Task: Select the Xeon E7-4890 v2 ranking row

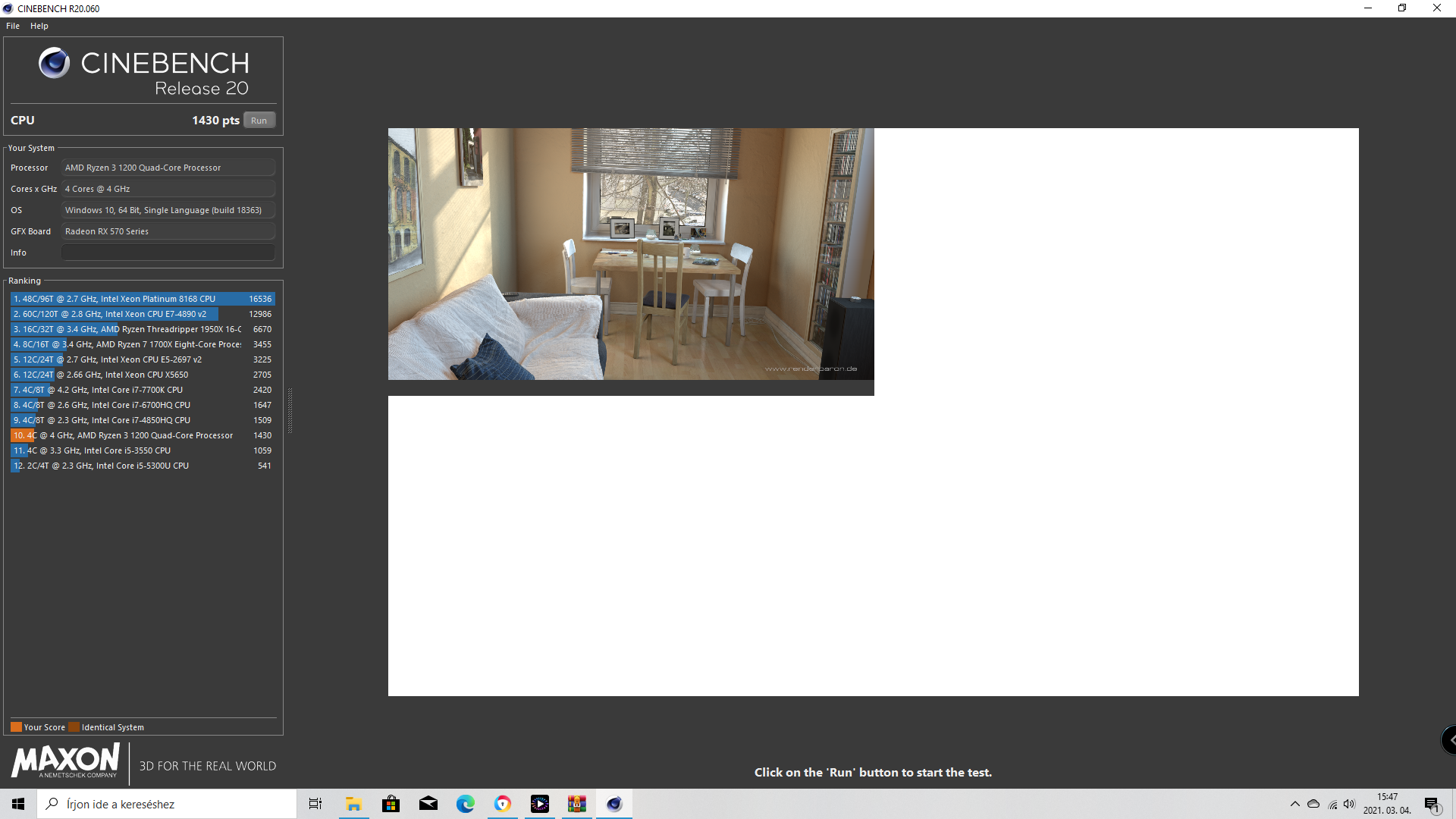Action: pos(143,314)
